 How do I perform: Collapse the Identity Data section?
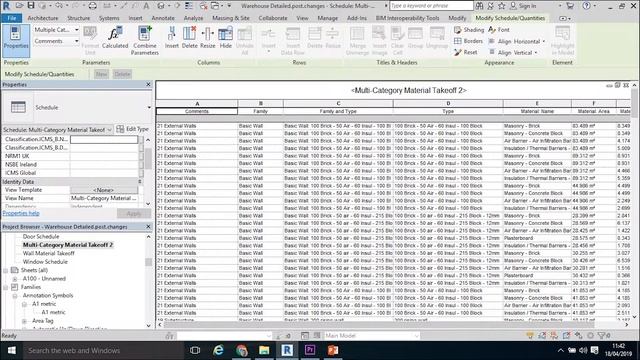coord(140,182)
